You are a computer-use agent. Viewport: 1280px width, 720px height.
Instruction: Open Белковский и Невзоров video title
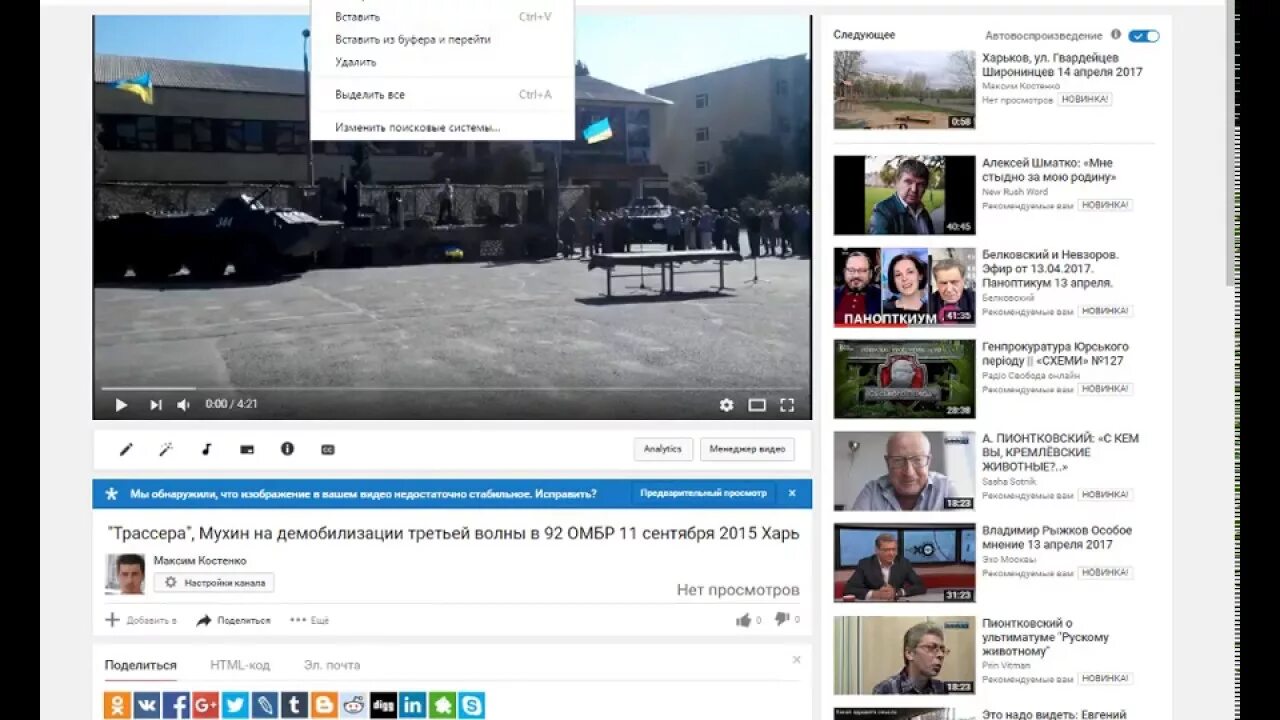pos(1050,269)
